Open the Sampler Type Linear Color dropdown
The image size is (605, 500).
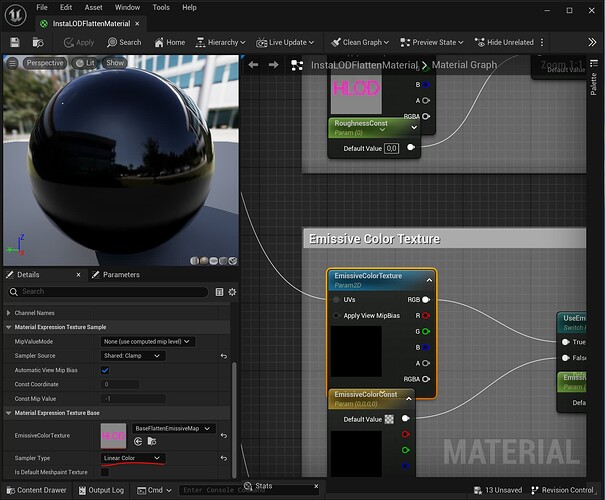point(132,458)
